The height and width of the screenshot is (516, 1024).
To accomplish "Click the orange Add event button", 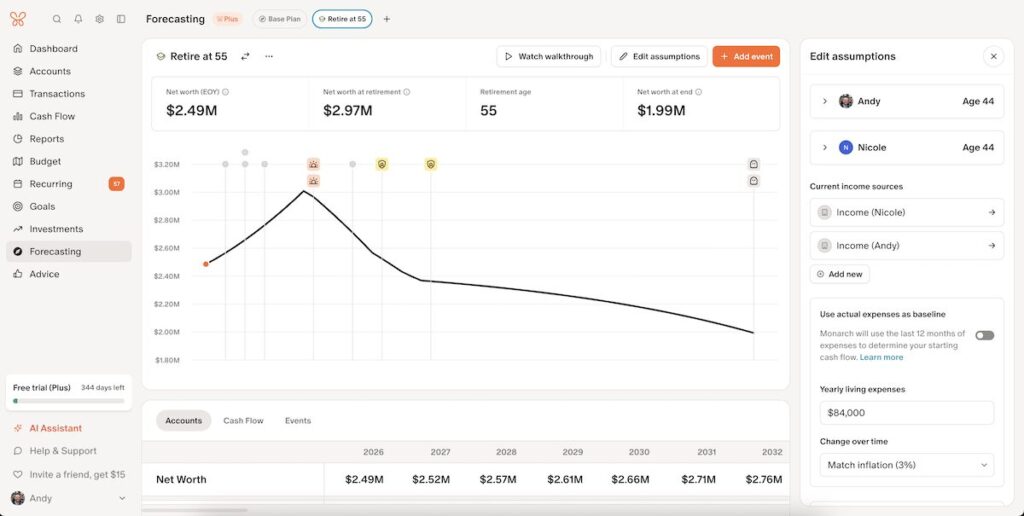I will (x=746, y=56).
